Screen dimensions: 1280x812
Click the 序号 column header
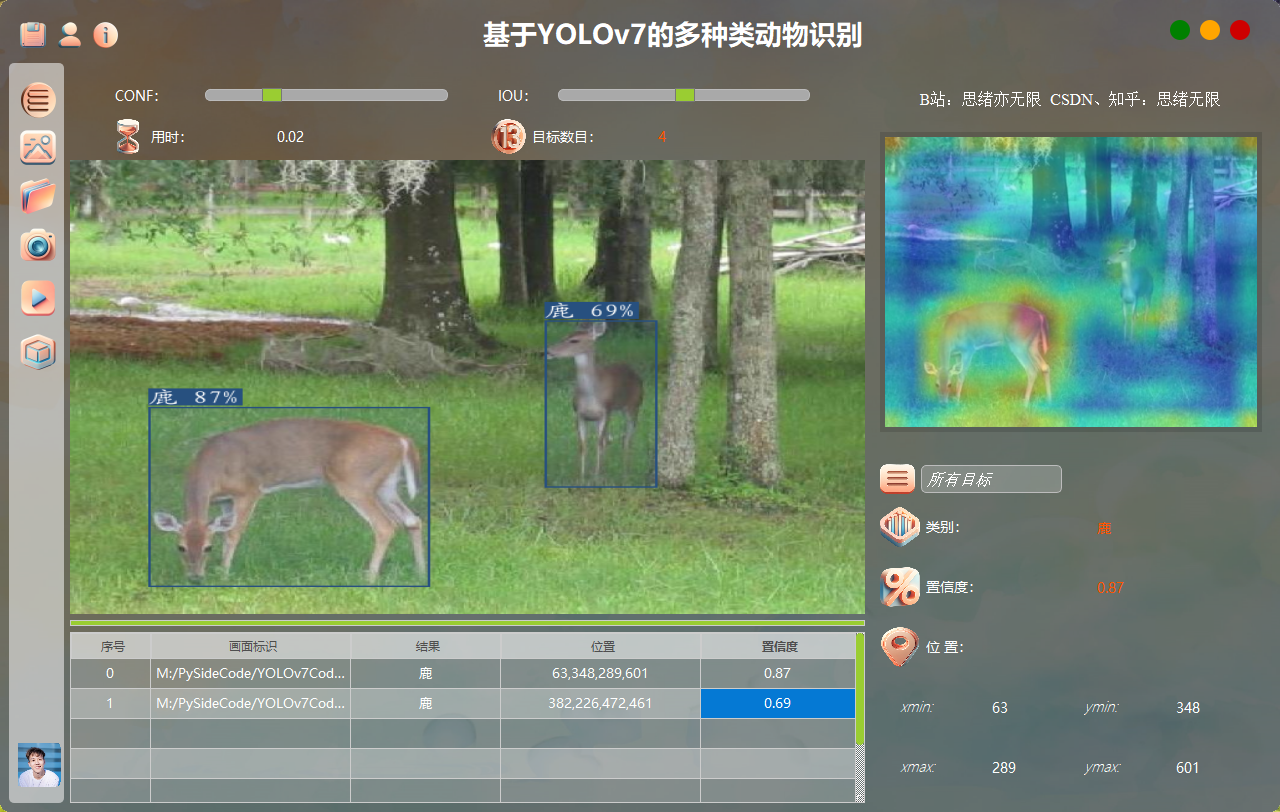110,647
